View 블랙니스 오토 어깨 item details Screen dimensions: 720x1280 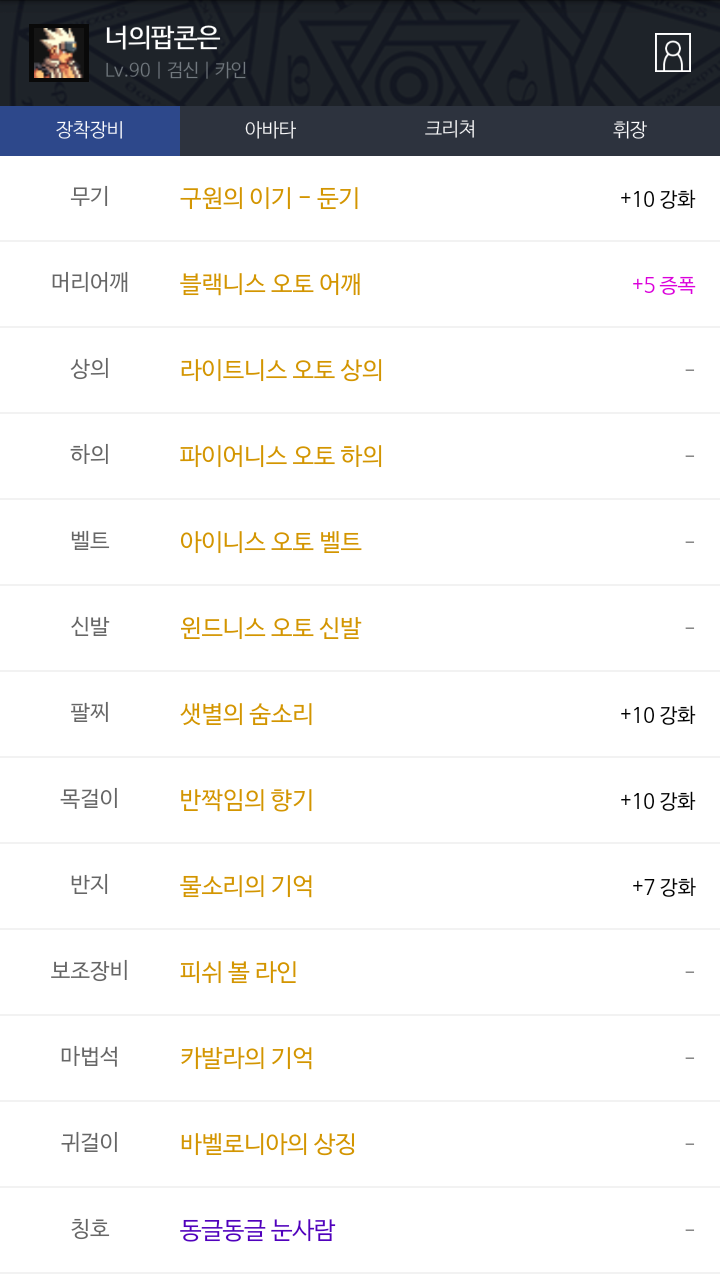pyautogui.click(x=270, y=284)
